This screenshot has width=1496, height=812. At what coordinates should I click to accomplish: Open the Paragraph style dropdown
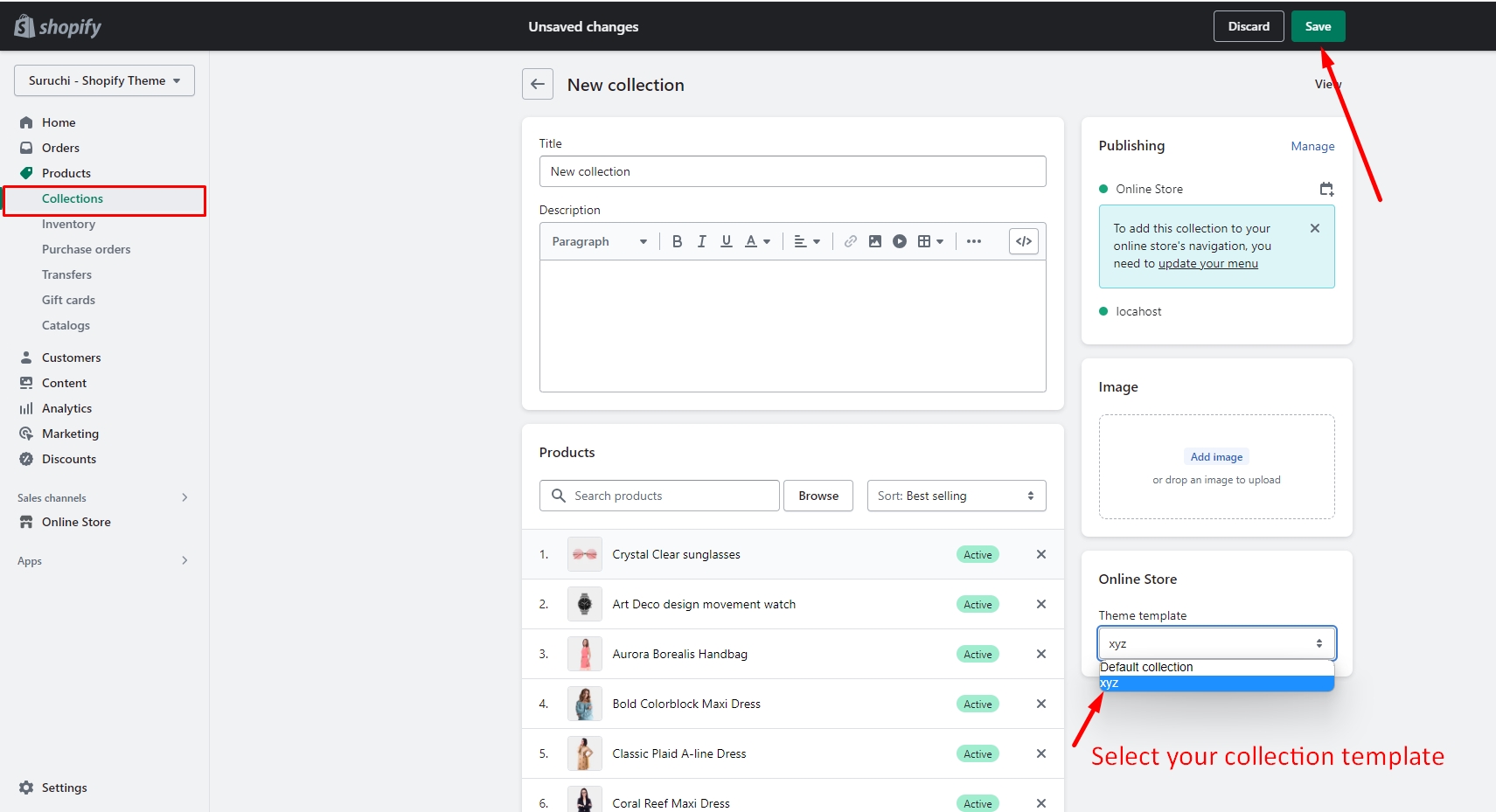[x=599, y=241]
